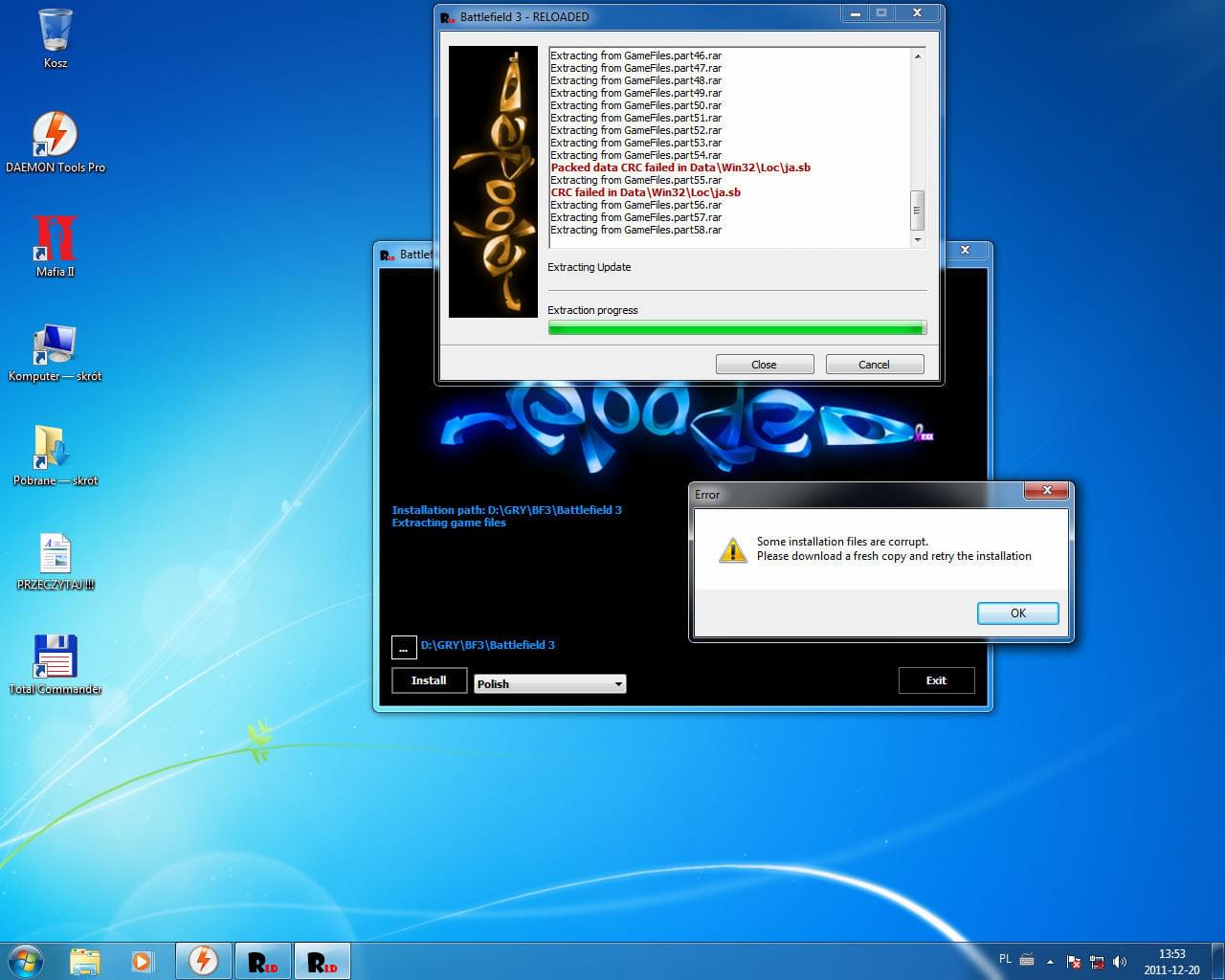Click the Windows Start orb

[x=26, y=961]
